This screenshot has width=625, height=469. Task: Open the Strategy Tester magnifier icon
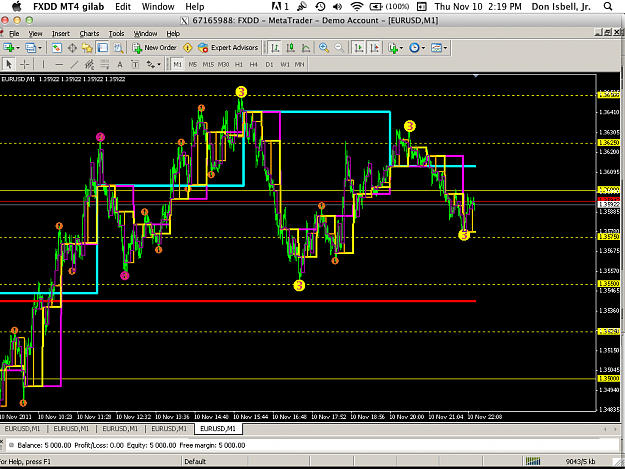[x=118, y=48]
